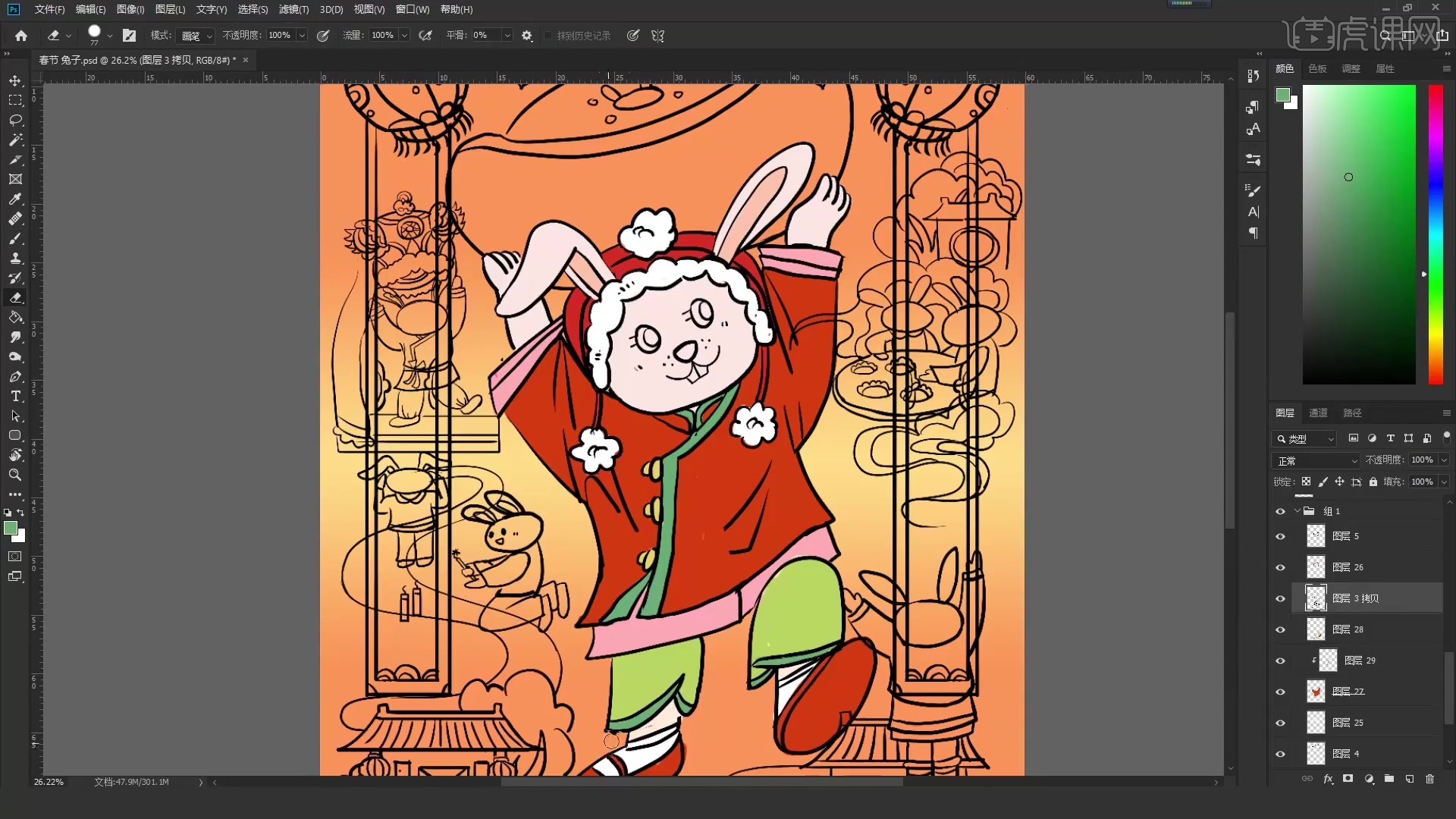Delete the selected layer with trash icon
The image size is (1456, 819).
[1429, 779]
